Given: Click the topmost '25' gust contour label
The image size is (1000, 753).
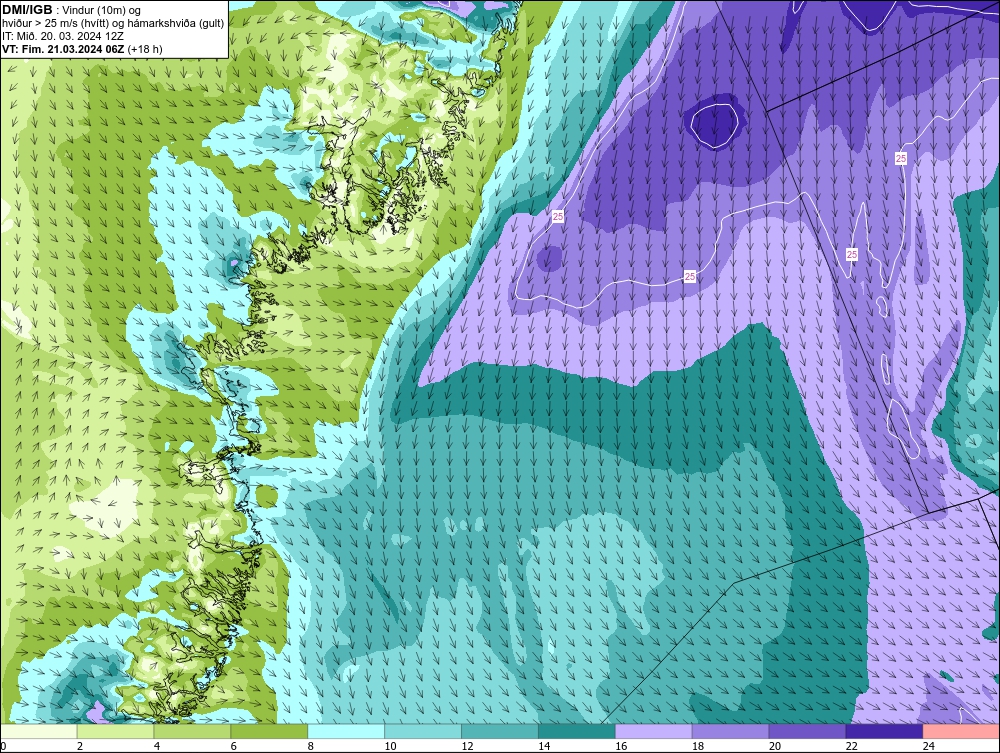Looking at the screenshot, I should [x=901, y=158].
